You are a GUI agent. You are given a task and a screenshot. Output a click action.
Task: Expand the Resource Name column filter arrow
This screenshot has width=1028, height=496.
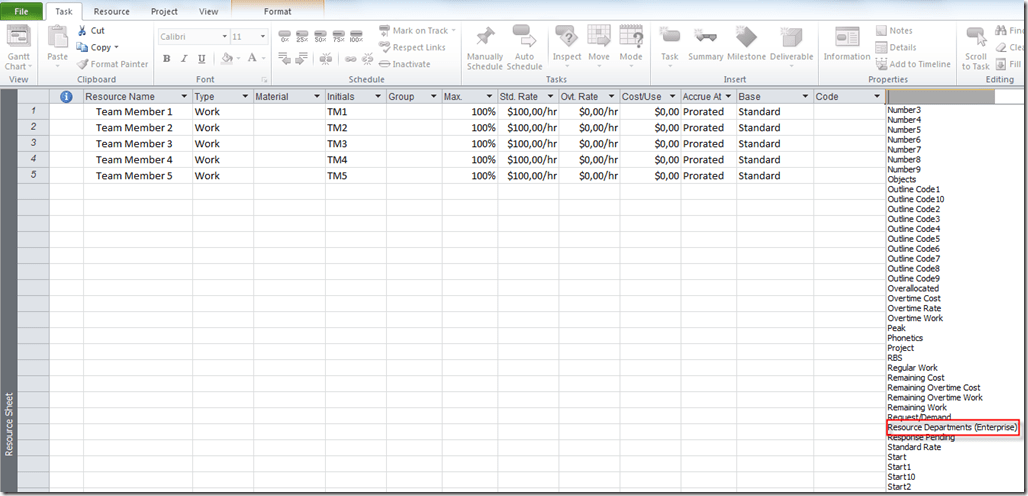click(184, 97)
